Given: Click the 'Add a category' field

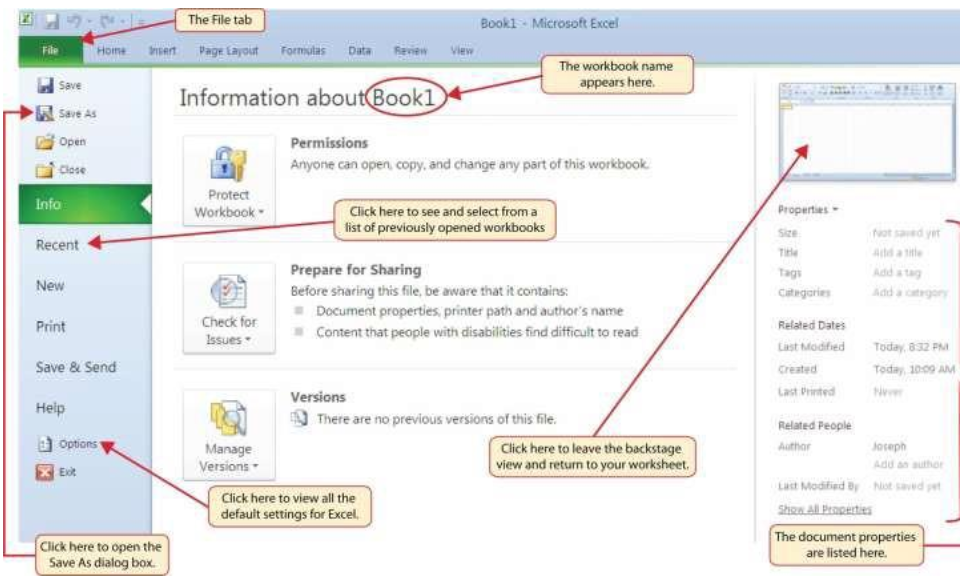Looking at the screenshot, I should (909, 293).
